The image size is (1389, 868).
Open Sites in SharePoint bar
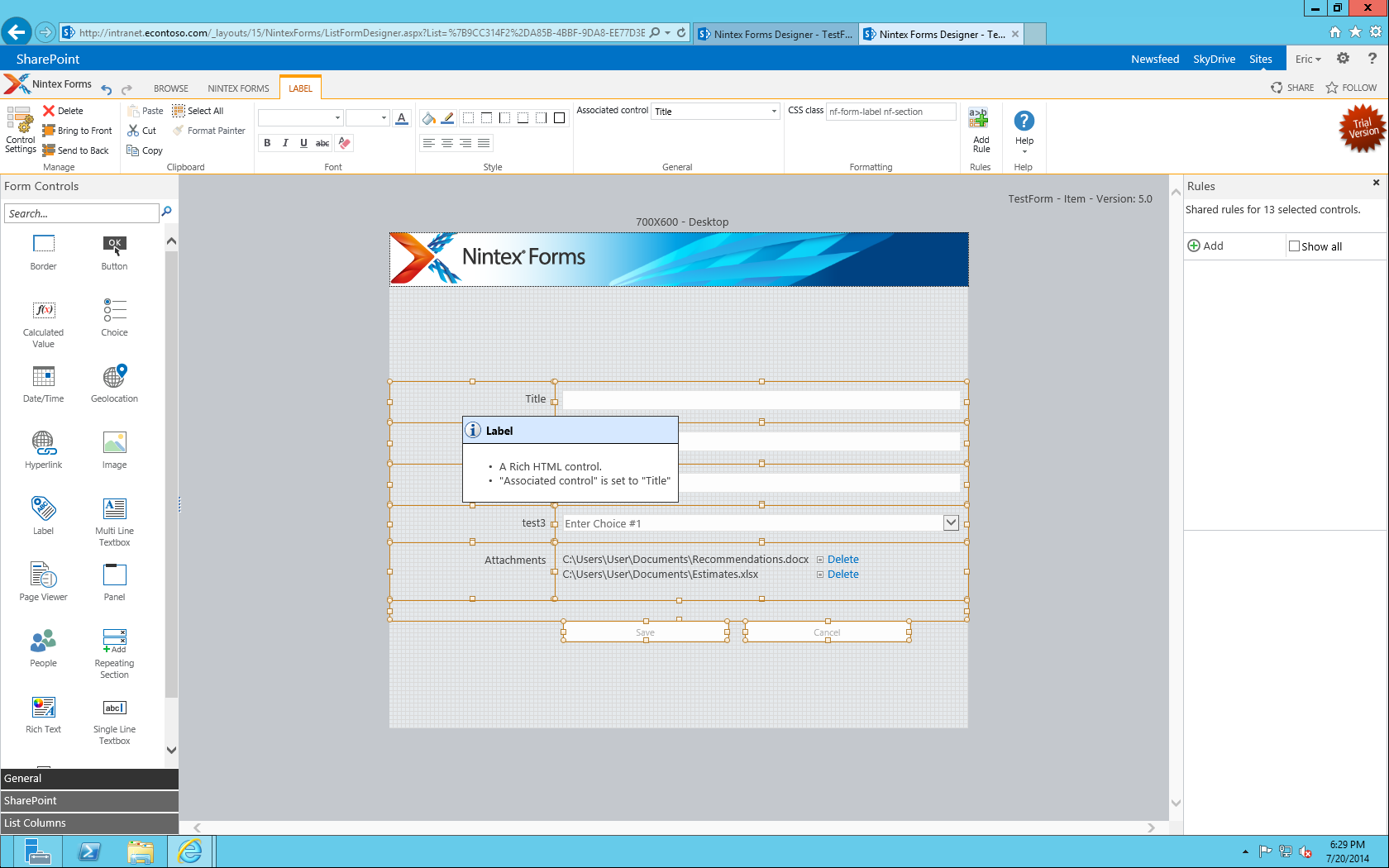click(1260, 60)
